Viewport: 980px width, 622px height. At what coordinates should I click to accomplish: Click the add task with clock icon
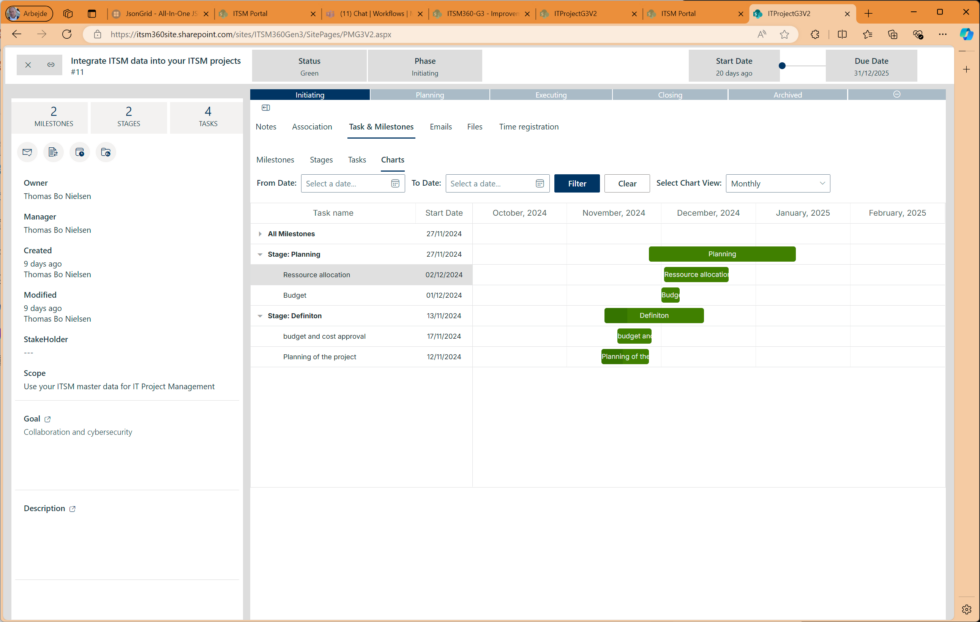click(x=80, y=152)
